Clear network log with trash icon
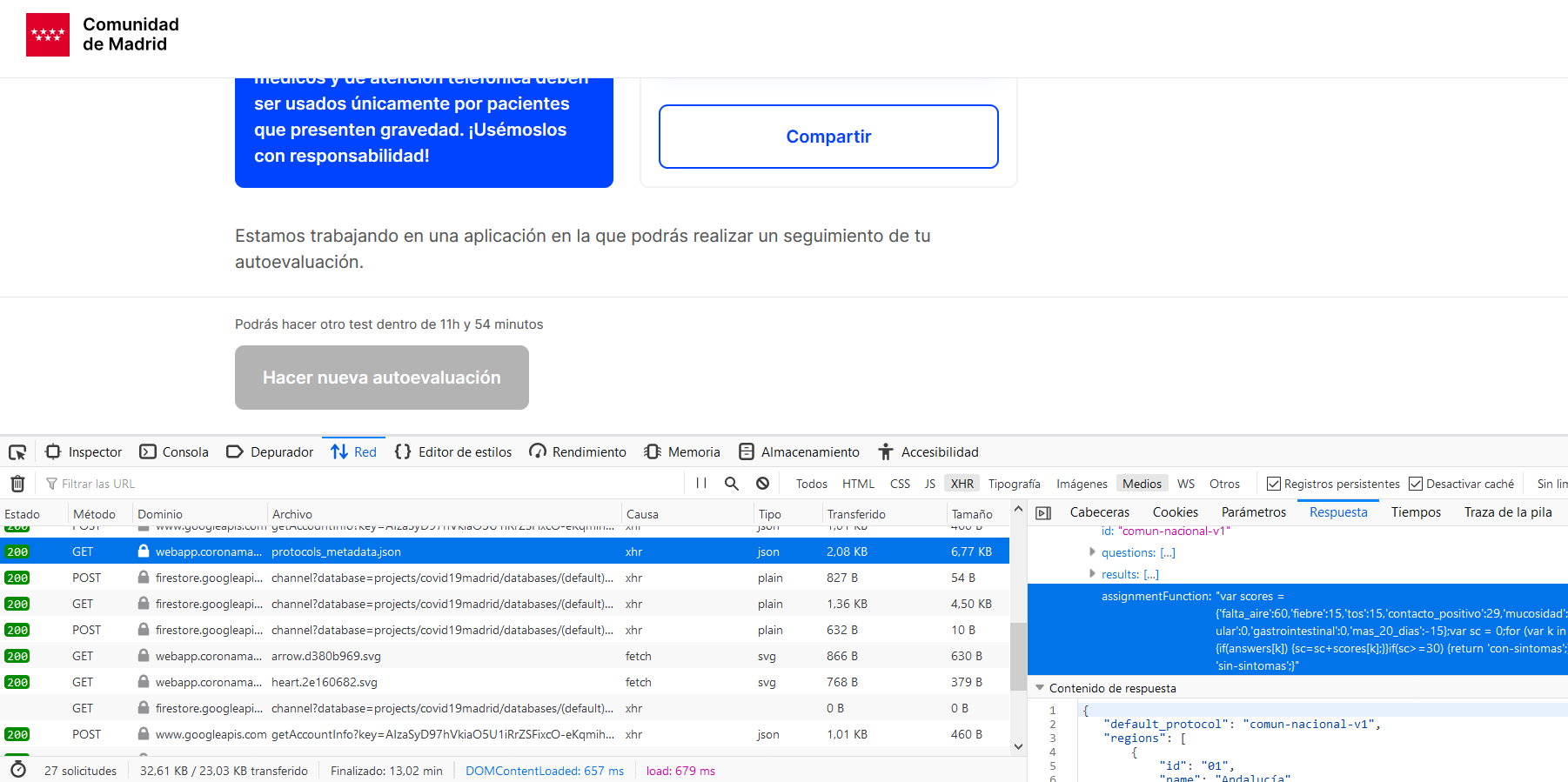The image size is (1568, 782). pyautogui.click(x=17, y=484)
